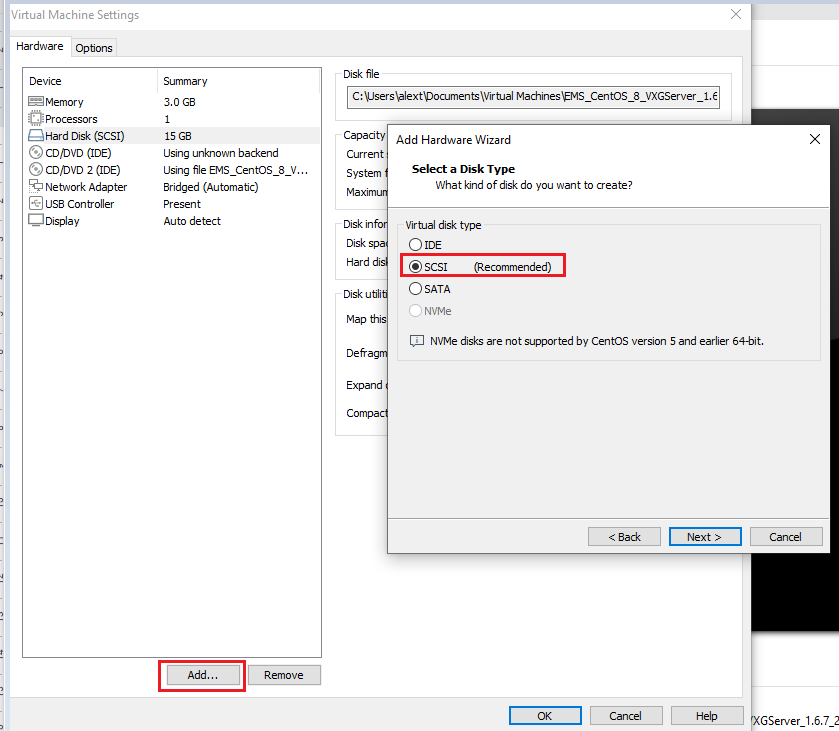Image resolution: width=839 pixels, height=731 pixels.
Task: Click the USB Controller icon
Action: (x=36, y=204)
